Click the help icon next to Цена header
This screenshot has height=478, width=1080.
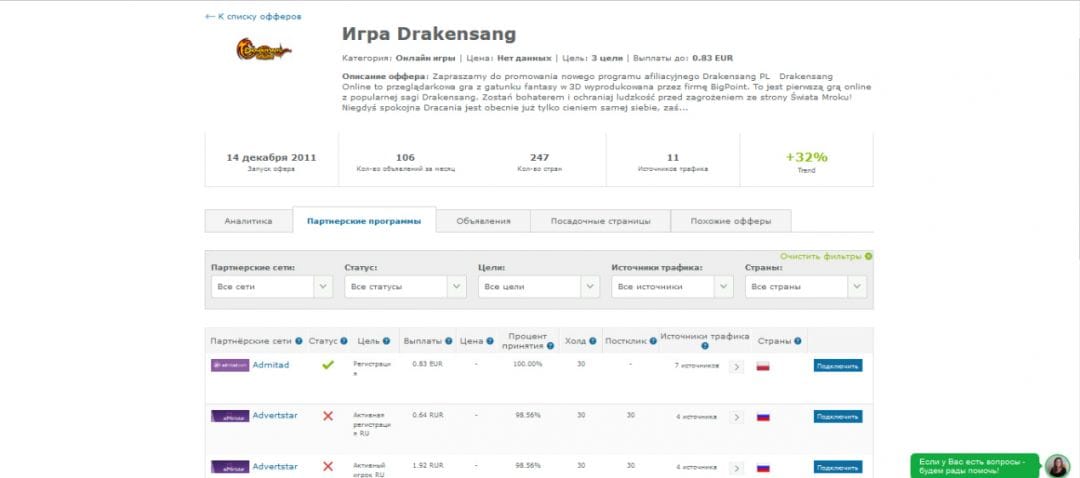490,341
